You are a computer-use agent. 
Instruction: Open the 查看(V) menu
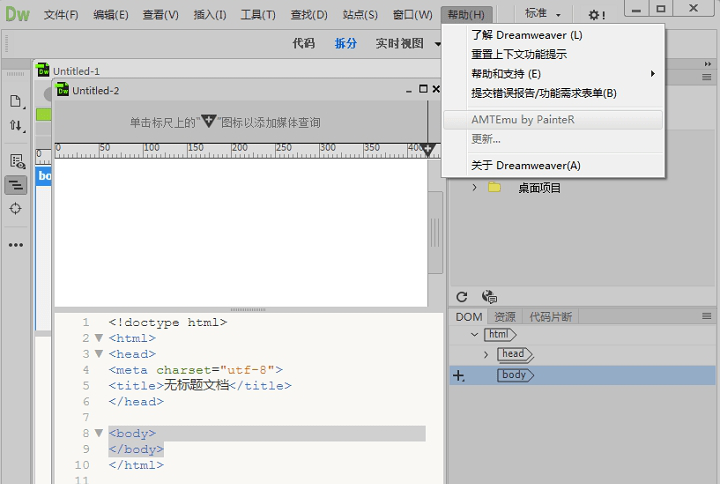160,15
